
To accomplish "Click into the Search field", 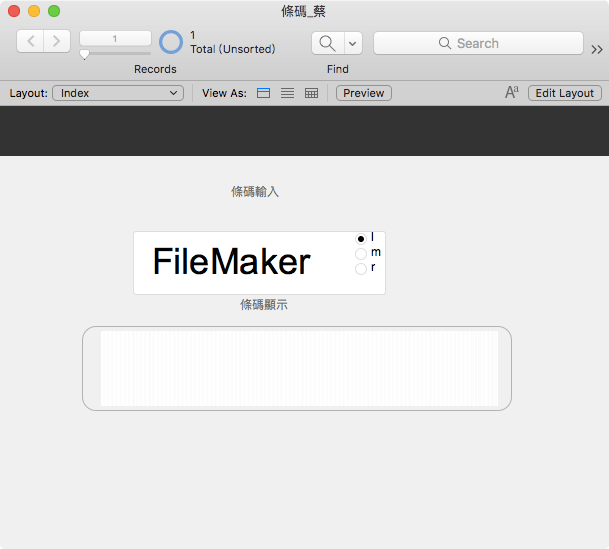I will tap(478, 43).
